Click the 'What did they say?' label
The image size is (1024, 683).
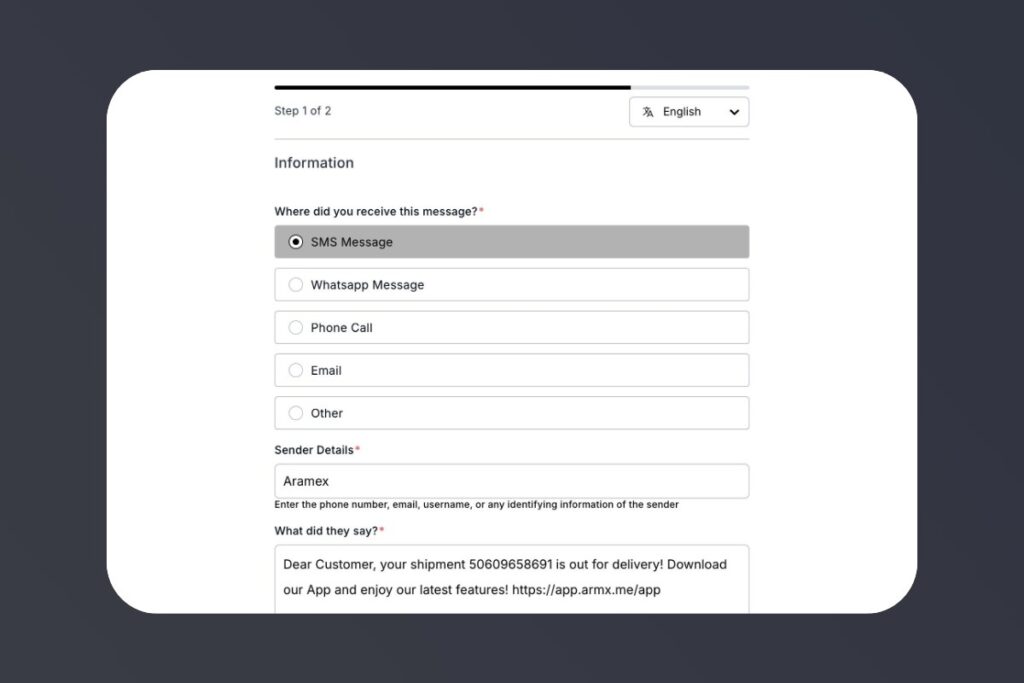click(x=326, y=530)
